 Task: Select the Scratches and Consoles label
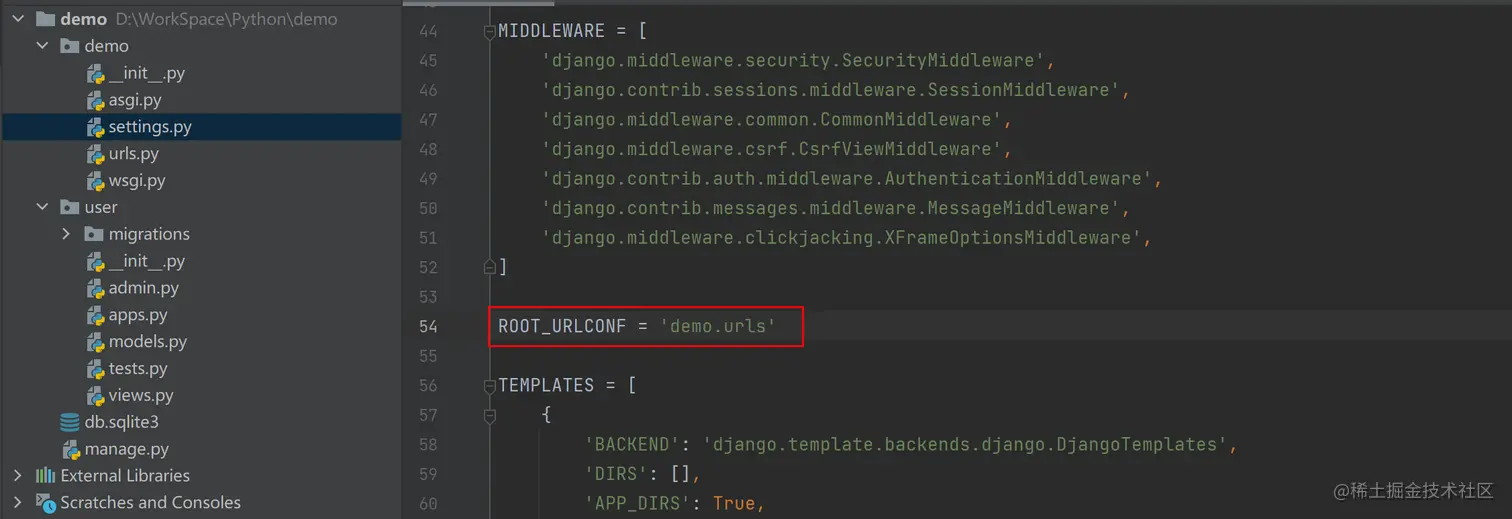point(151,502)
